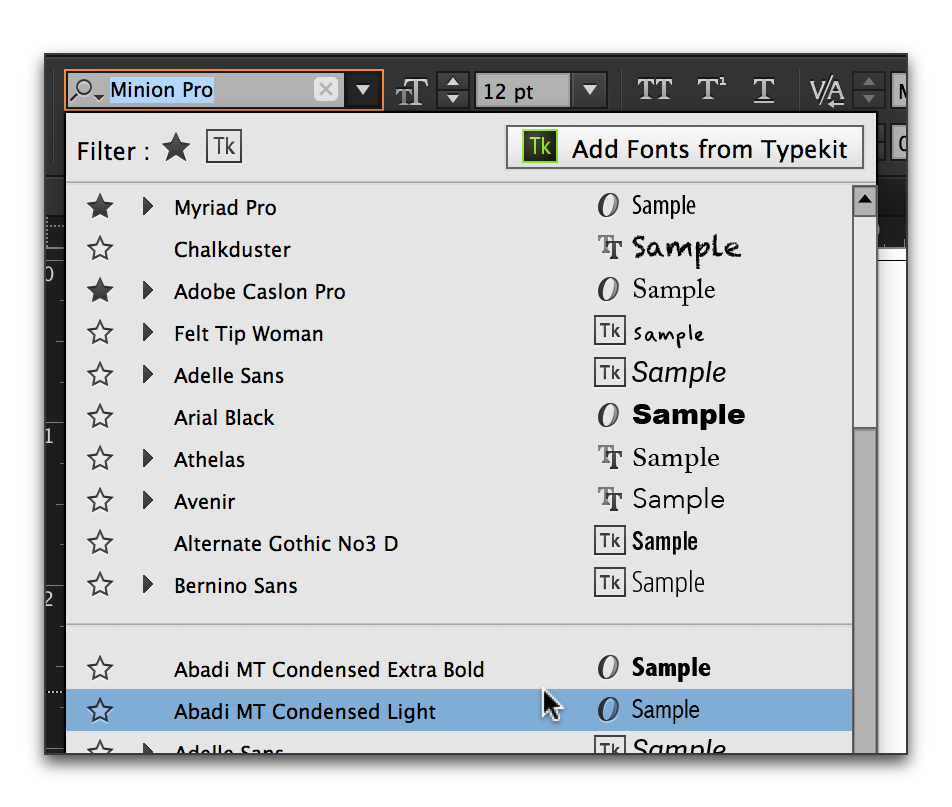Image resolution: width=952 pixels, height=807 pixels.
Task: Unfavorite Myriad Pro
Action: (99, 207)
